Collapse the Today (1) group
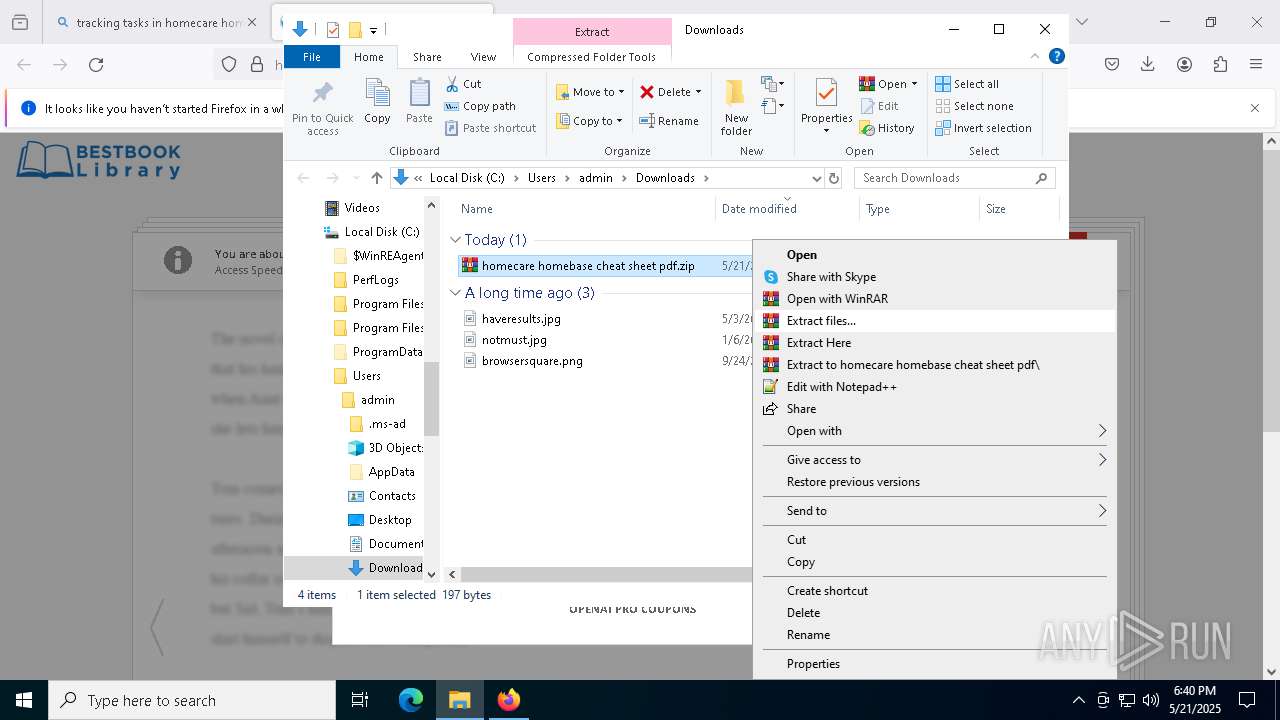Image resolution: width=1280 pixels, height=720 pixels. [455, 240]
